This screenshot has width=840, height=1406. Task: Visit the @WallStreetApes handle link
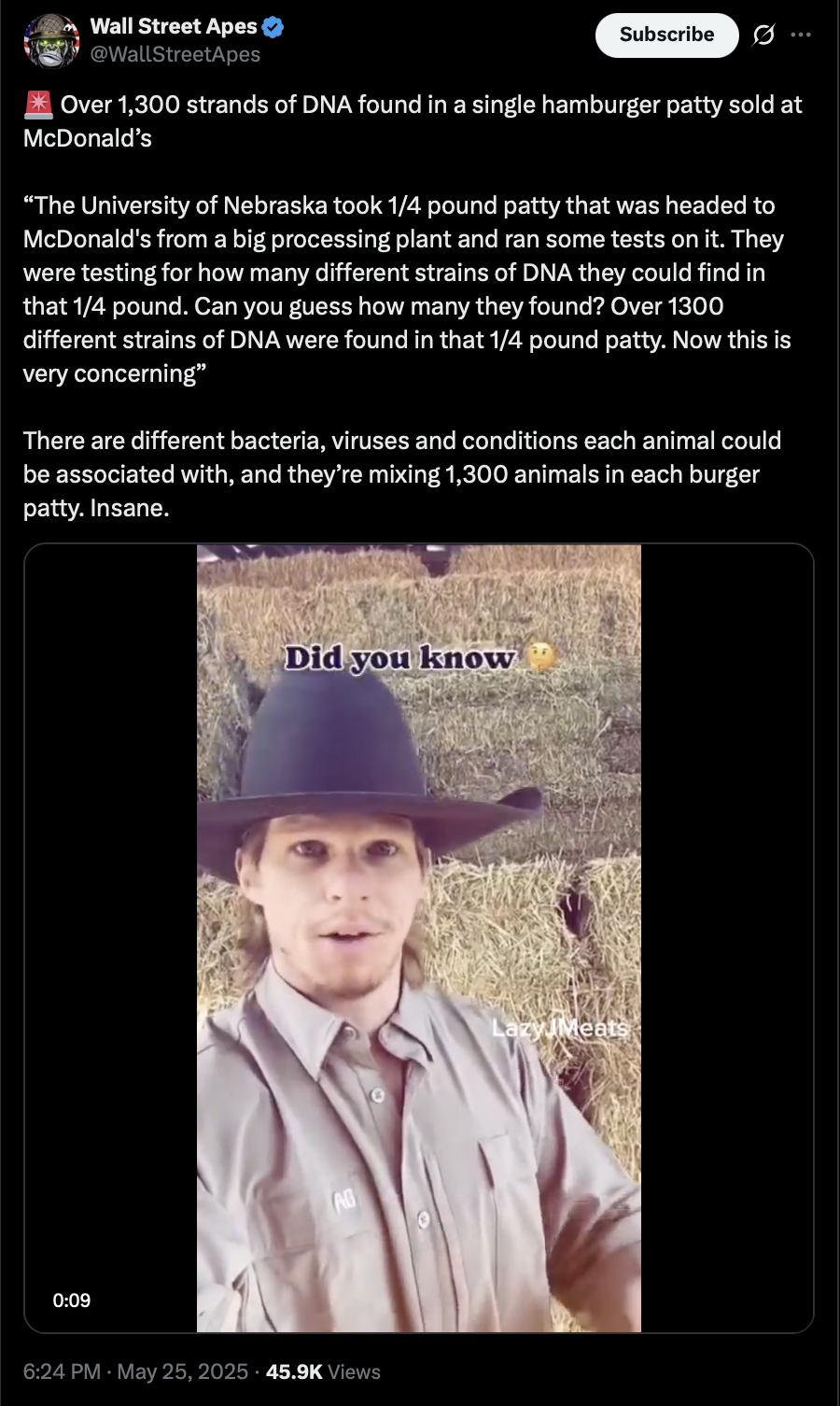click(x=175, y=55)
